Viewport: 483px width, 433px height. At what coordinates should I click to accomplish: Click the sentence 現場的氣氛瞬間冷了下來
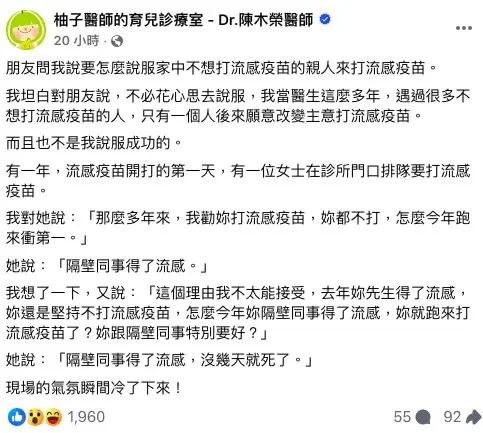coord(94,388)
